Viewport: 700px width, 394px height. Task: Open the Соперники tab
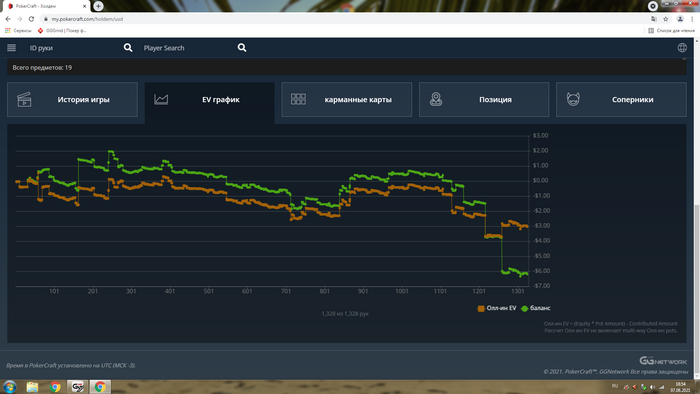[621, 100]
